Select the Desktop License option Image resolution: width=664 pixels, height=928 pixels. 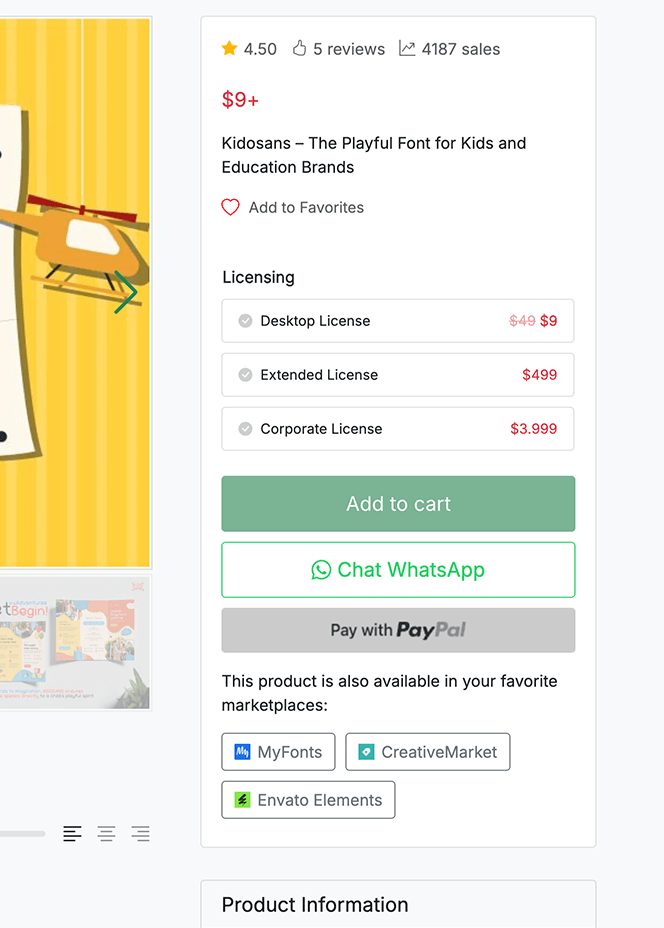398,321
